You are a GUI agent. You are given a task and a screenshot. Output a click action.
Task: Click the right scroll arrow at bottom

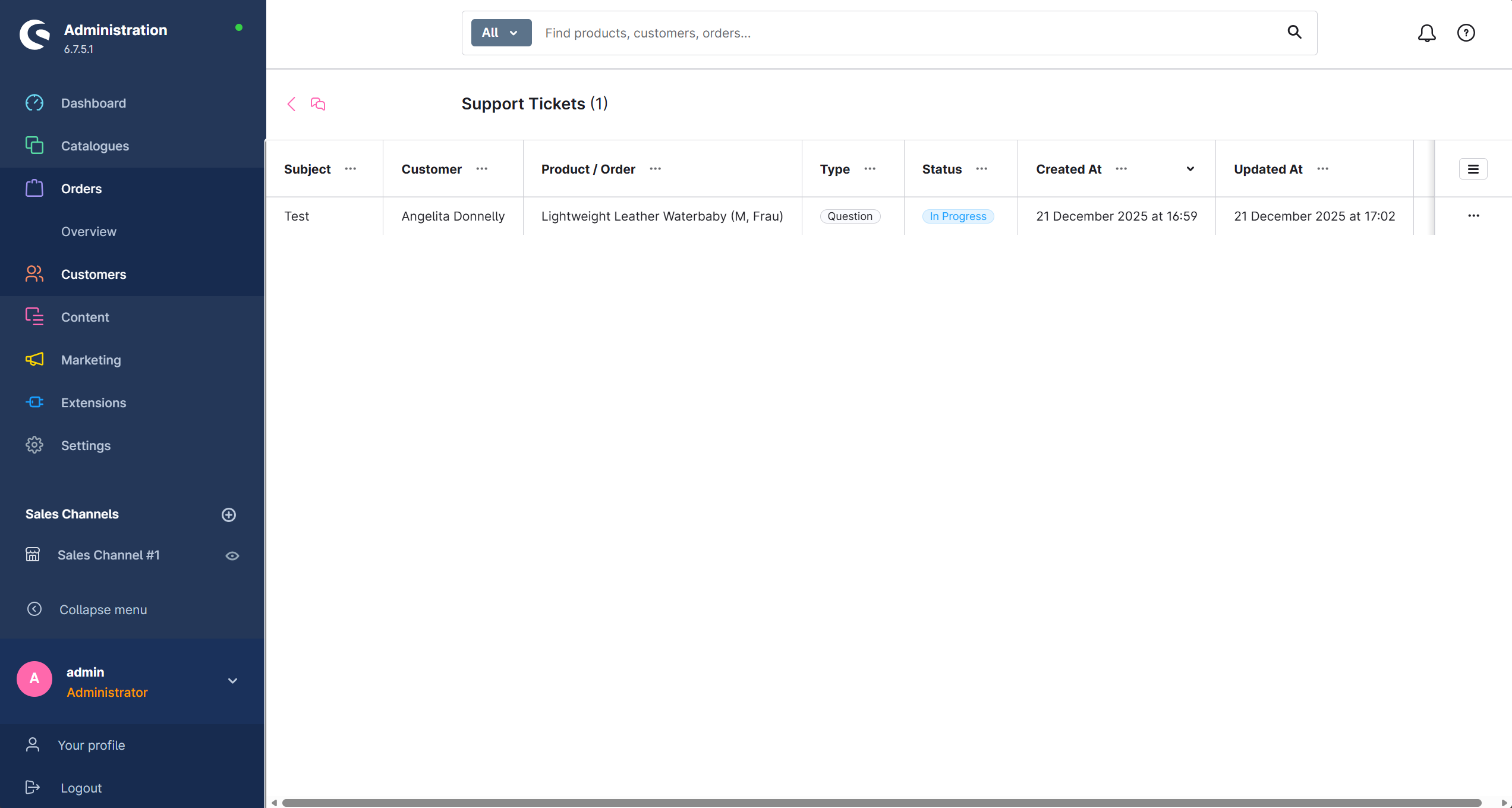click(x=1504, y=803)
